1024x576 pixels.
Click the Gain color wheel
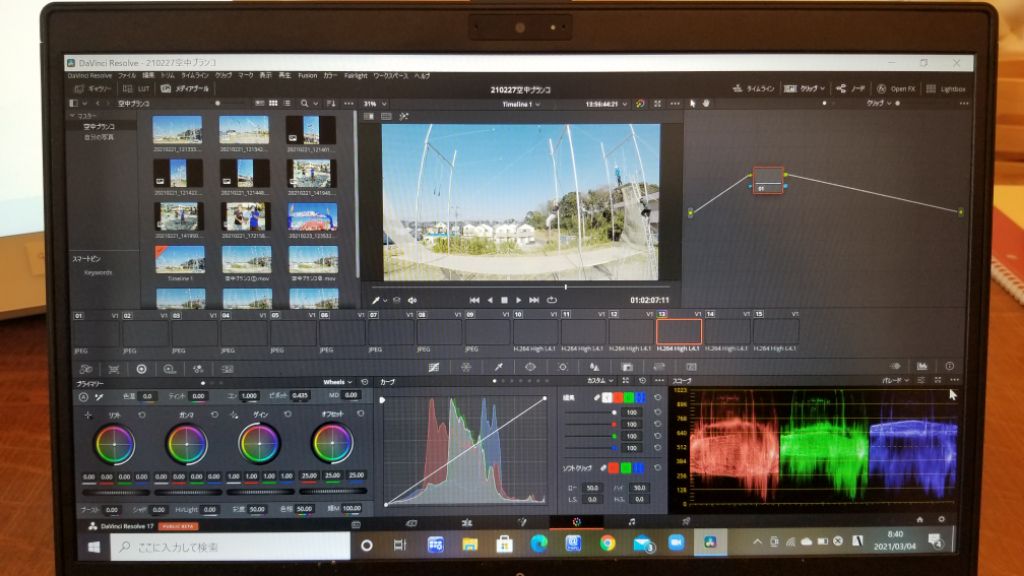[x=258, y=443]
